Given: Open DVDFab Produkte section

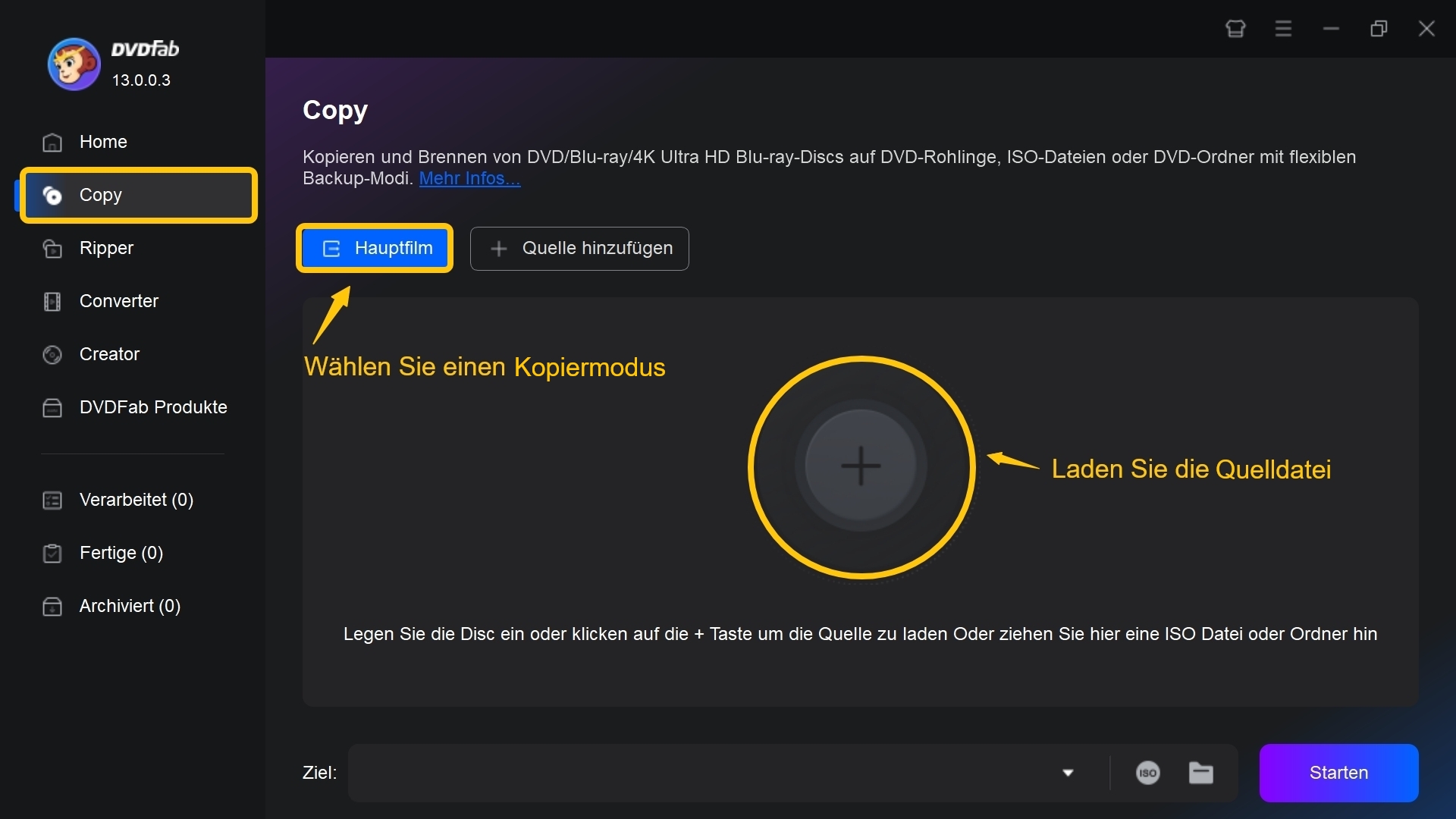Looking at the screenshot, I should click(x=152, y=406).
